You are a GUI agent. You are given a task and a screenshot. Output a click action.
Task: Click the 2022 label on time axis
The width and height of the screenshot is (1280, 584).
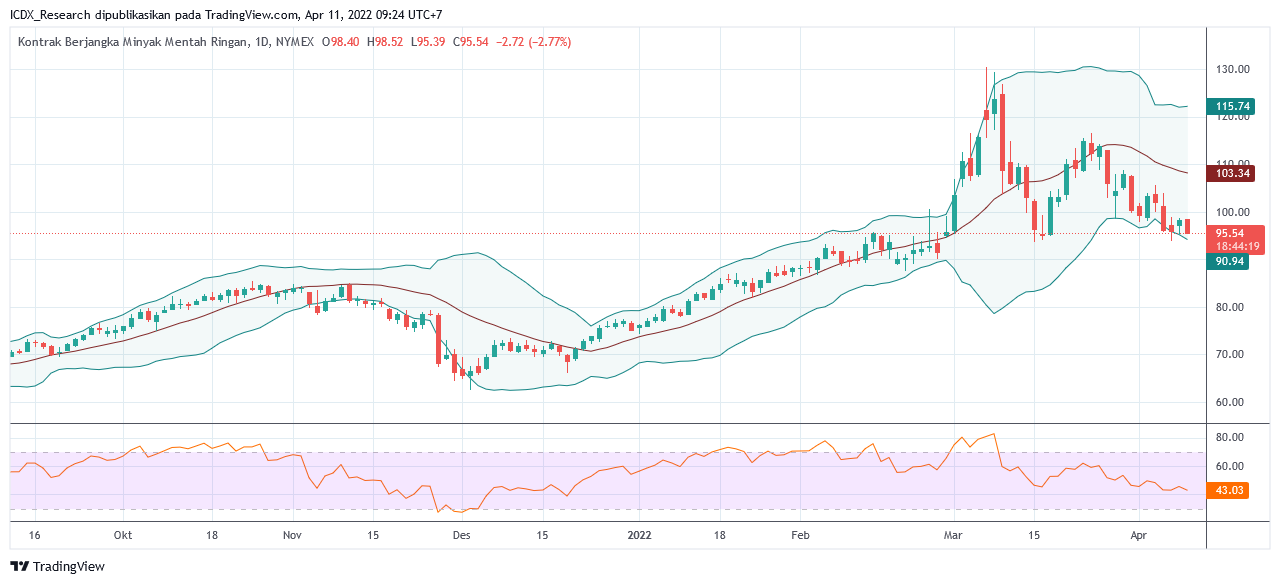(638, 536)
